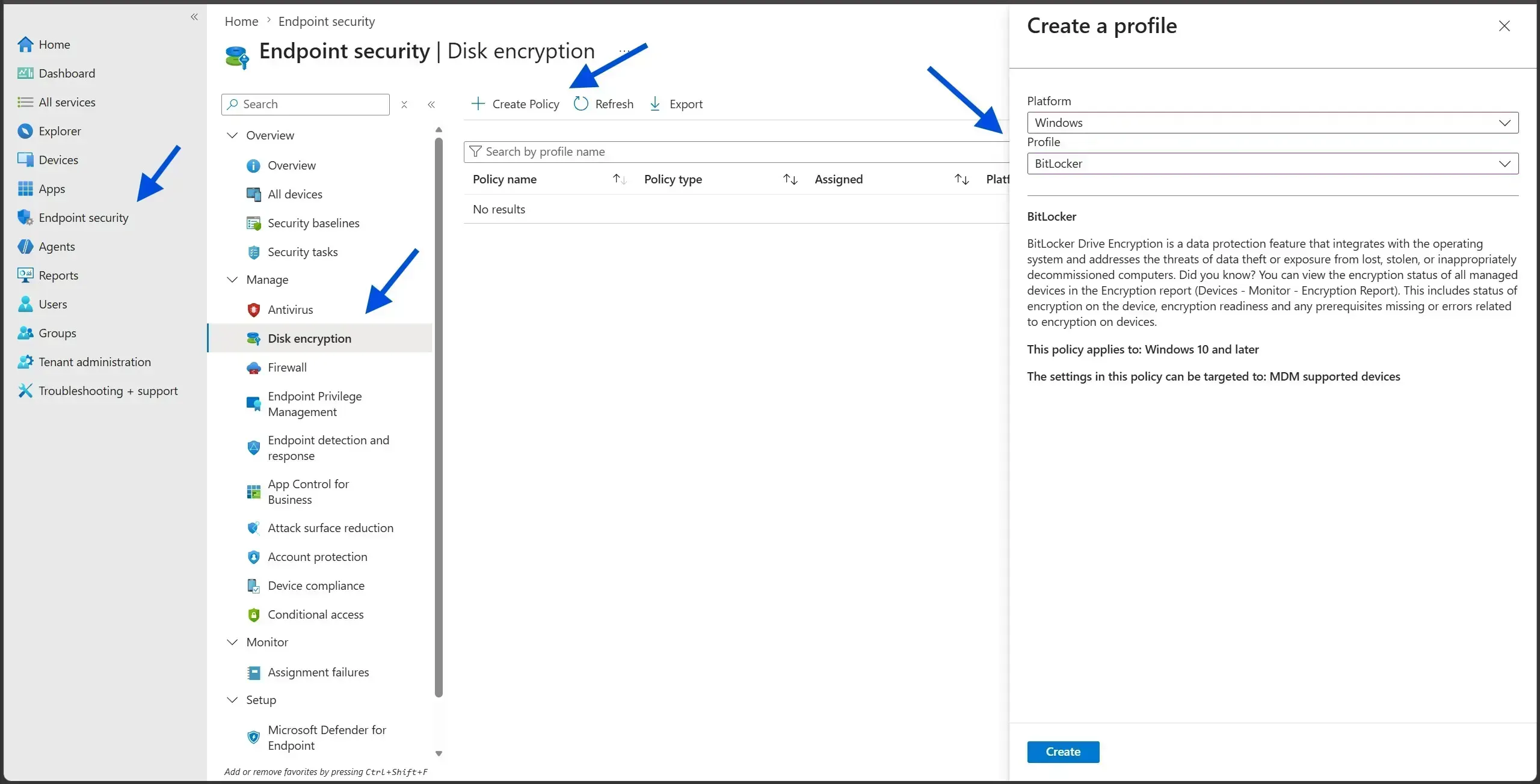Click the Firewall cloud icon
1540x784 pixels.
[x=254, y=368]
